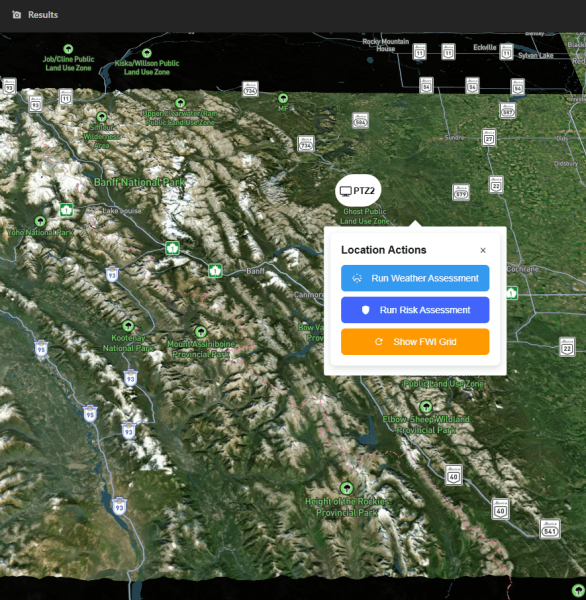Screen dimensions: 586x600
Task: Click the Kiska/Willson Public Land Use Zone tree icon
Action: (x=147, y=53)
